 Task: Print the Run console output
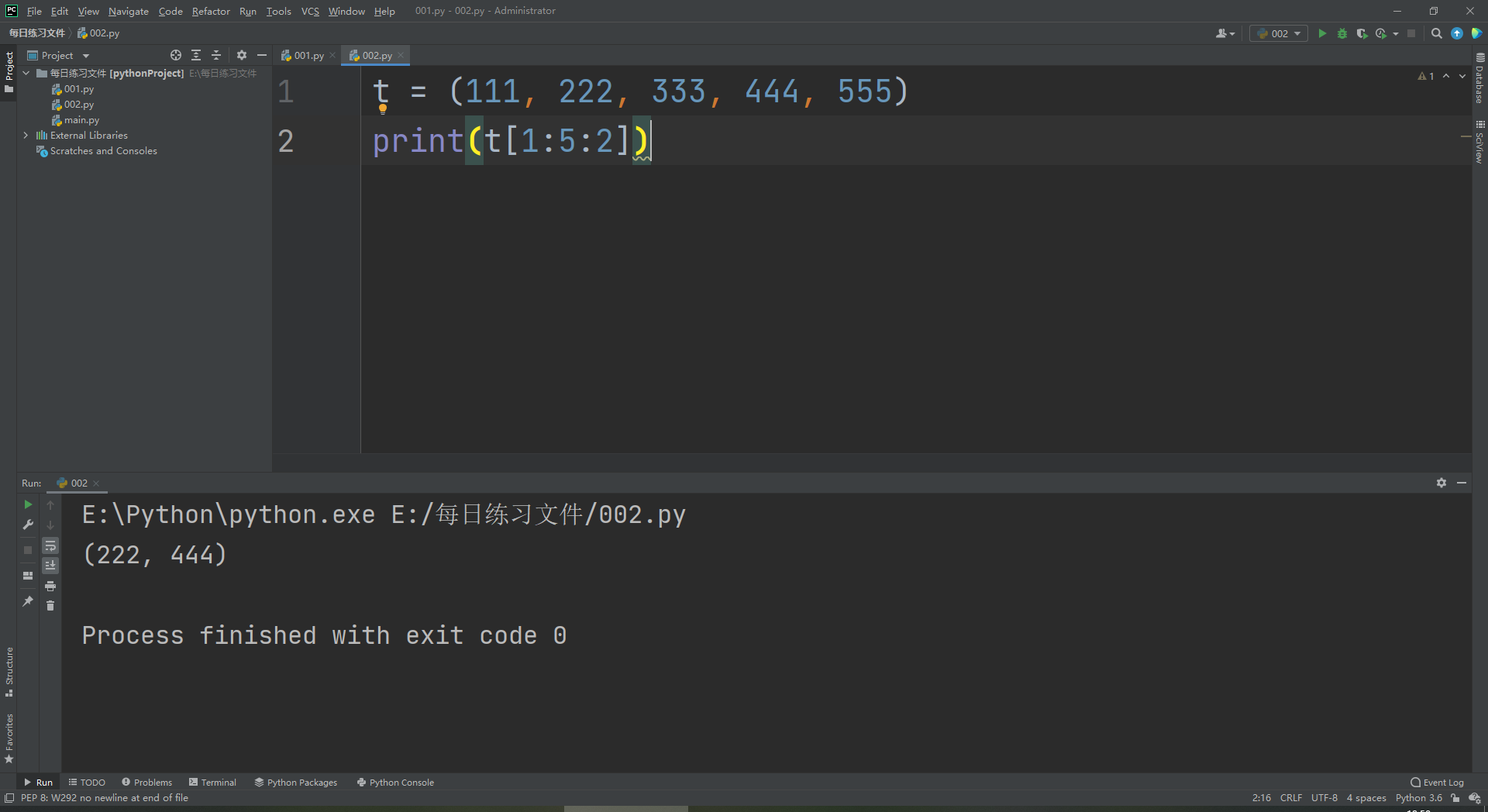point(50,586)
